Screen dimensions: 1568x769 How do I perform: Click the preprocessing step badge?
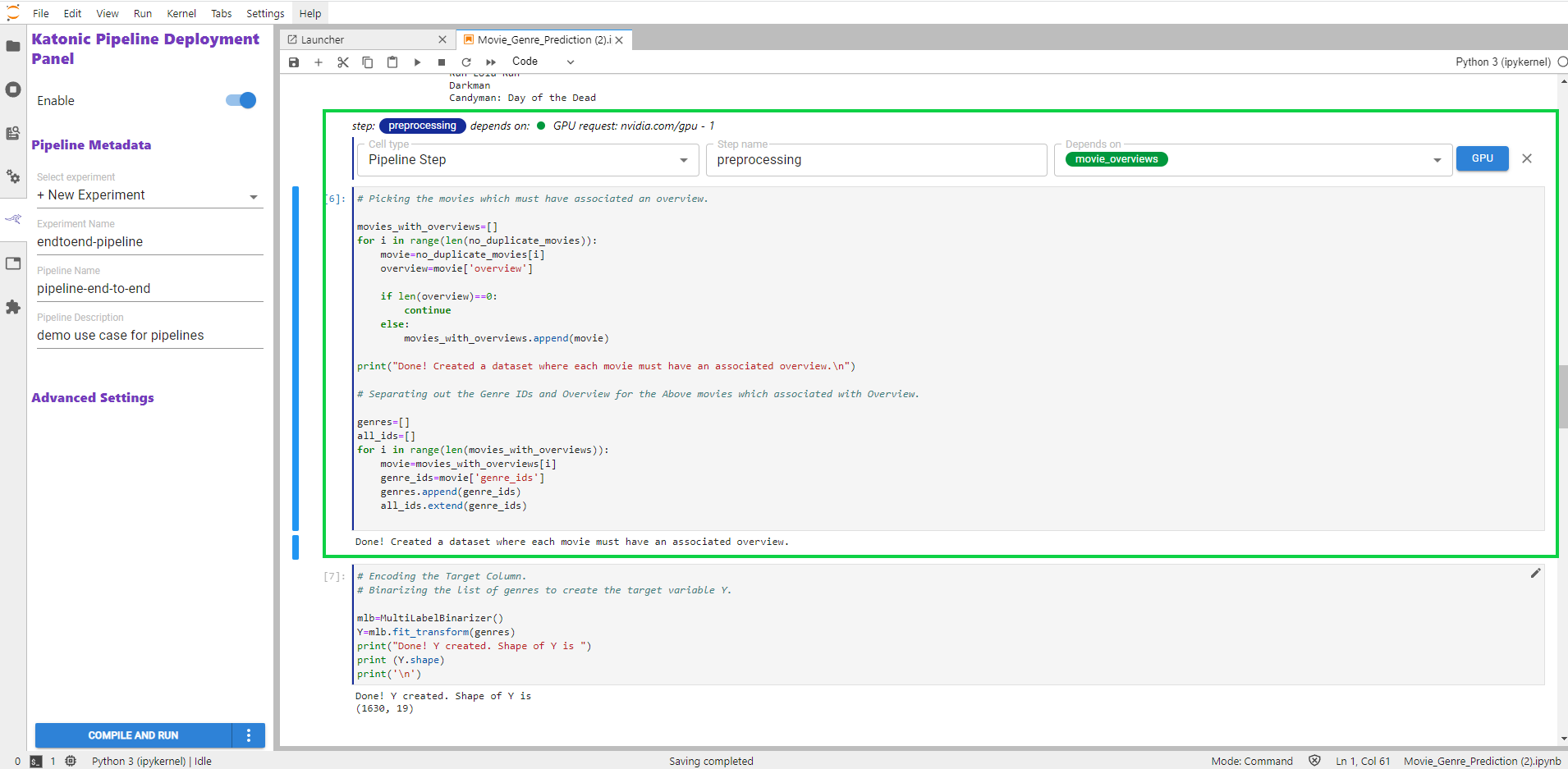[x=422, y=126]
